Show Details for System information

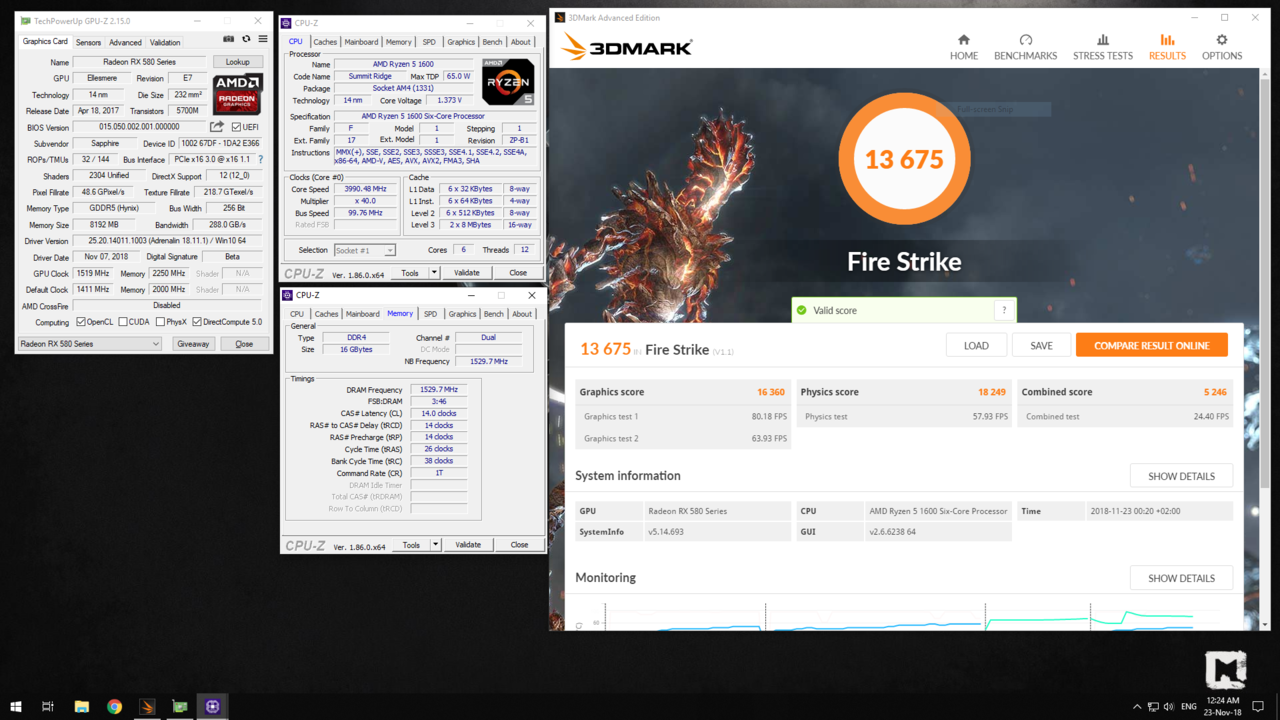tap(1181, 476)
